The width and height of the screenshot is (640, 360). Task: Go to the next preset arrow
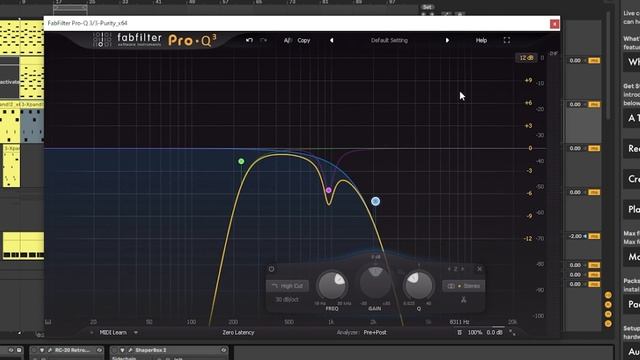pos(447,40)
